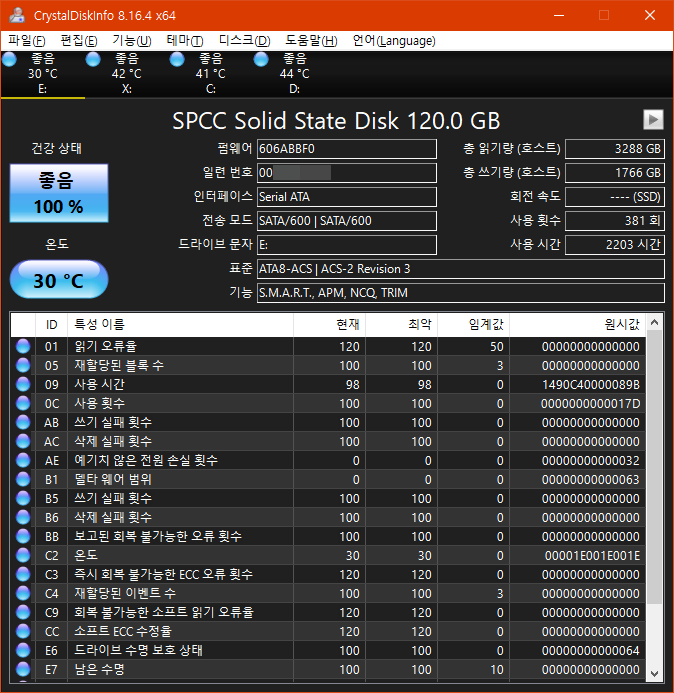The width and height of the screenshot is (674, 693).
Task: Click the SMART list scroll down arrow
Action: pyautogui.click(x=655, y=674)
